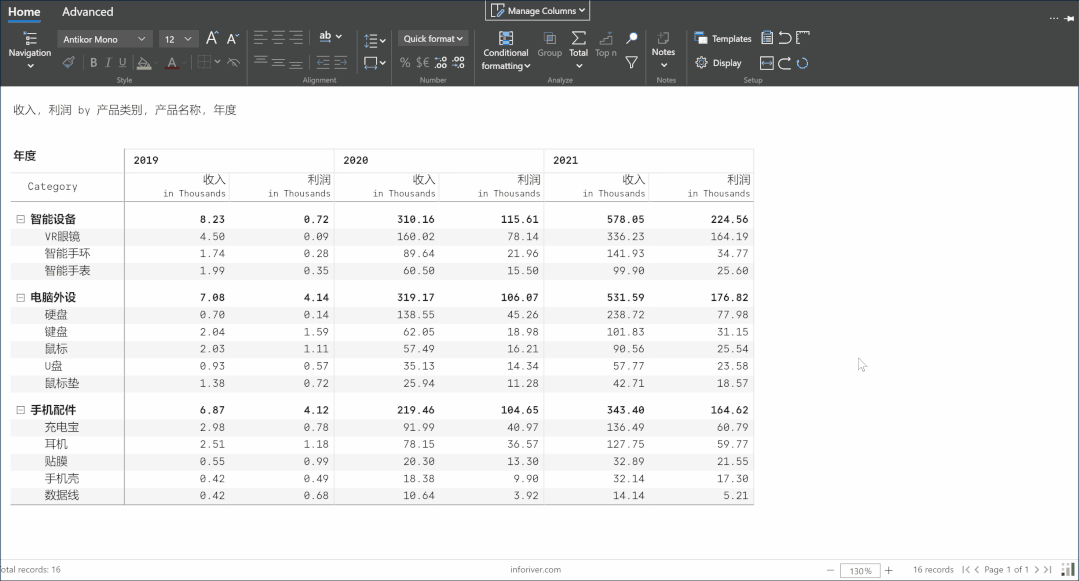1079x581 pixels.
Task: Open Display settings
Action: point(718,63)
